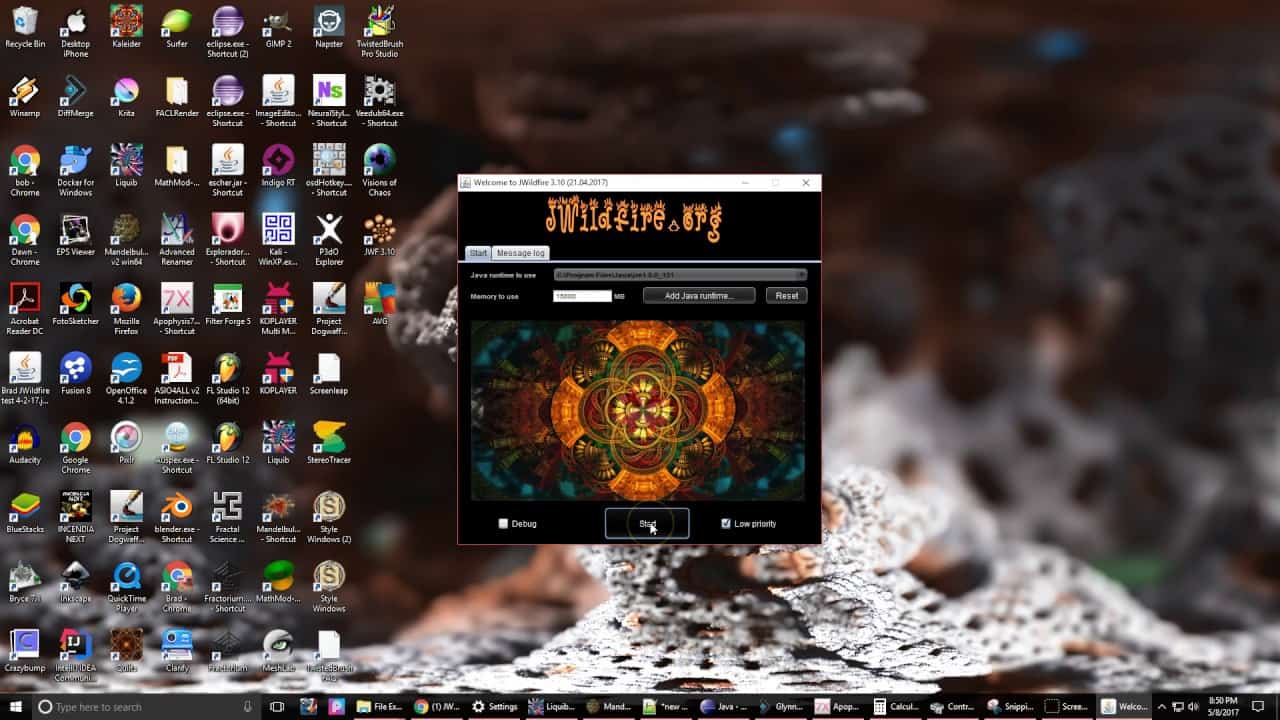Select the Docker for Windows icon
This screenshot has height=720, width=1280.
pos(75,170)
